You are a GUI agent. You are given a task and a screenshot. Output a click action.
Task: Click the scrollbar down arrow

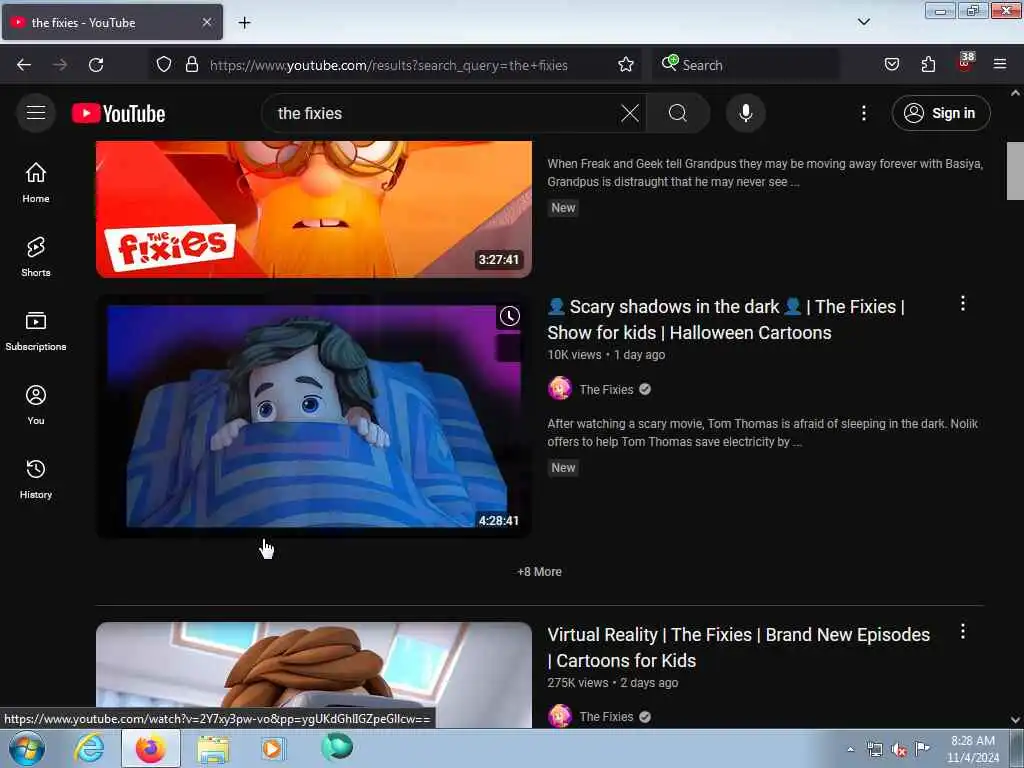(x=1015, y=720)
